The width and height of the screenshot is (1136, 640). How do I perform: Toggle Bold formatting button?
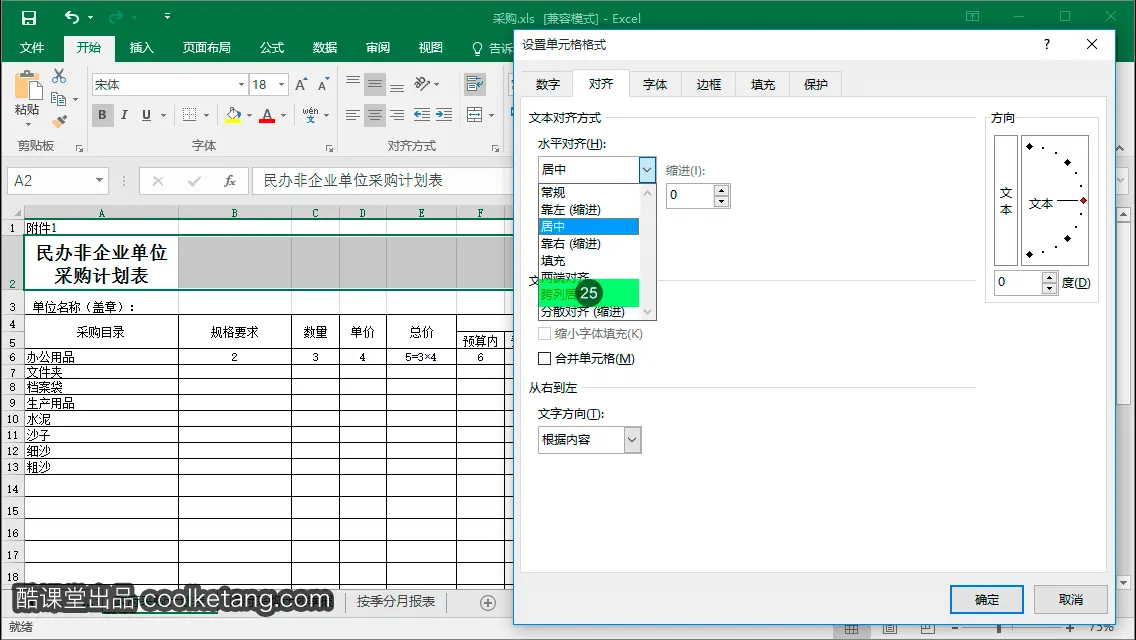pyautogui.click(x=102, y=115)
